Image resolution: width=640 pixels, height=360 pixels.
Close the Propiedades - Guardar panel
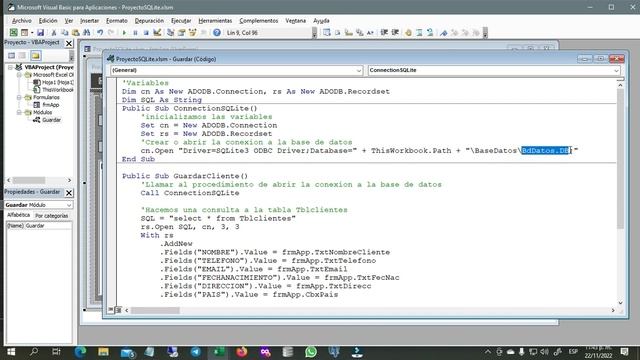(x=69, y=193)
